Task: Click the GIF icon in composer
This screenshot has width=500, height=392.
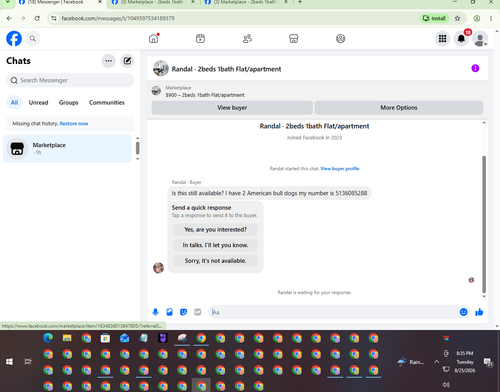Action: click(197, 312)
